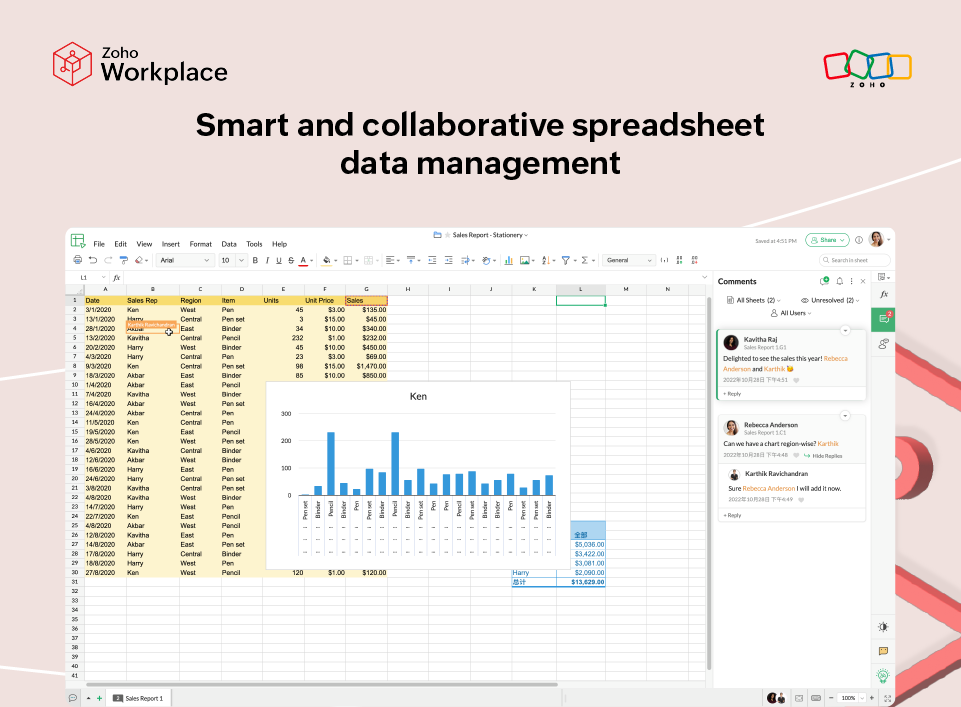Viewport: 961px width, 707px height.
Task: Use the Format Painter icon
Action: pyautogui.click(x=122, y=259)
